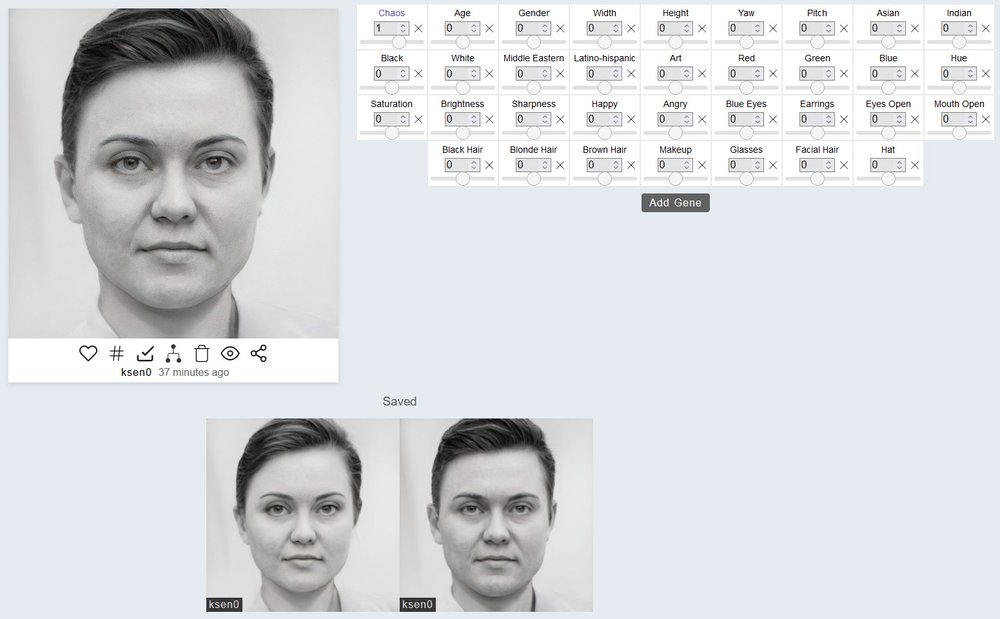Remove the Art gene with X

tap(702, 74)
